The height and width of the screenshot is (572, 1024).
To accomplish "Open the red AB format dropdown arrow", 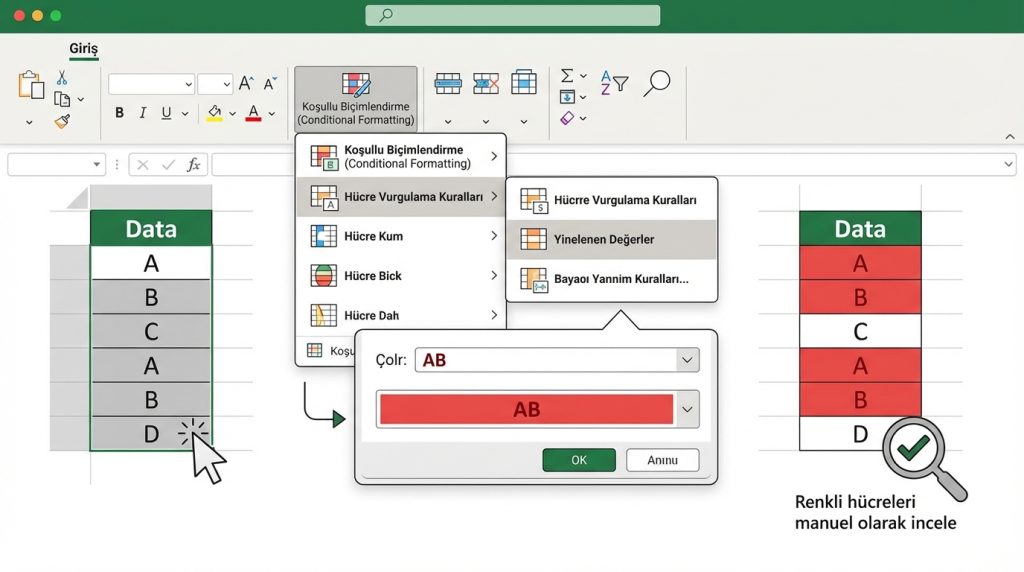I will 686,409.
